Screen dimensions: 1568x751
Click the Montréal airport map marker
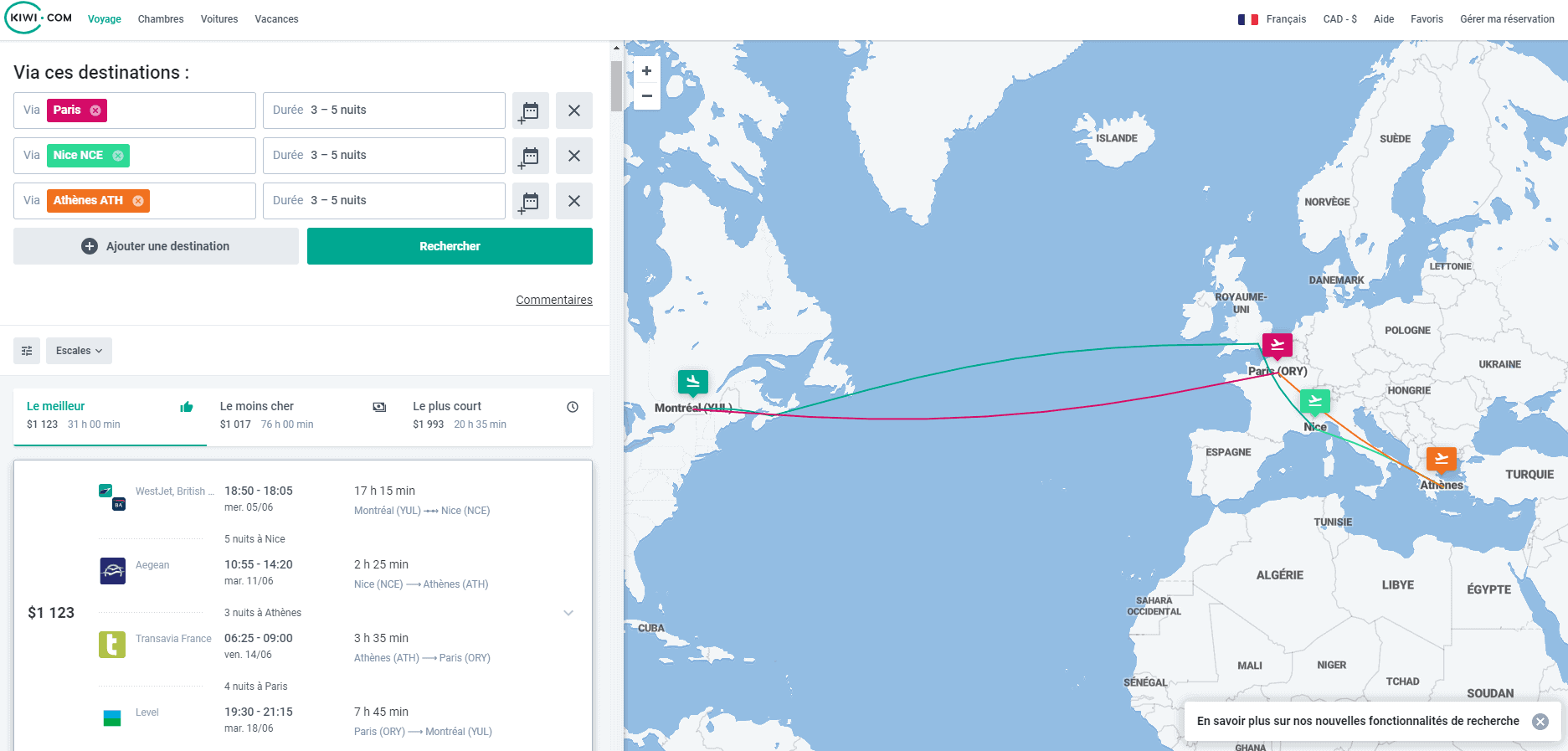692,382
